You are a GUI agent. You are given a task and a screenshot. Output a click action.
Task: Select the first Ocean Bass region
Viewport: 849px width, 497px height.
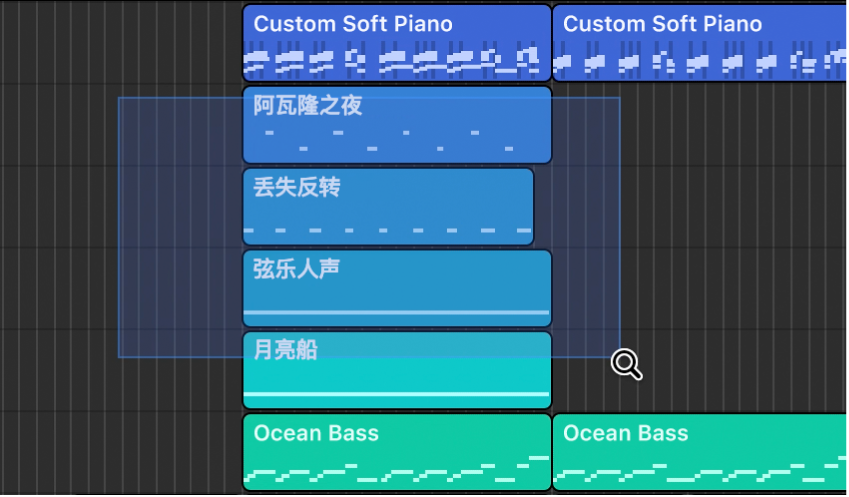pos(397,453)
